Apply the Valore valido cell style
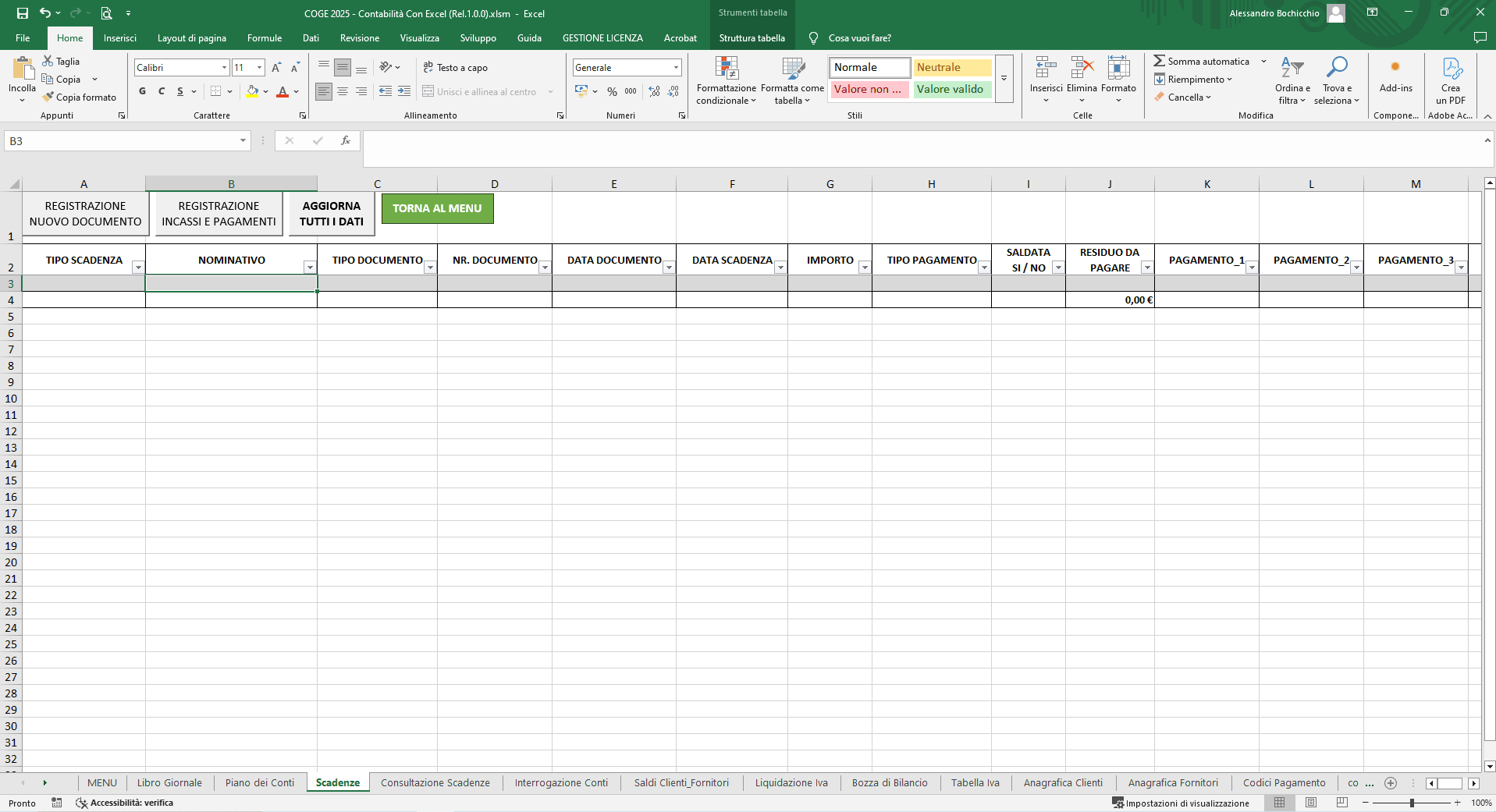The height and width of the screenshot is (812, 1496). click(952, 89)
